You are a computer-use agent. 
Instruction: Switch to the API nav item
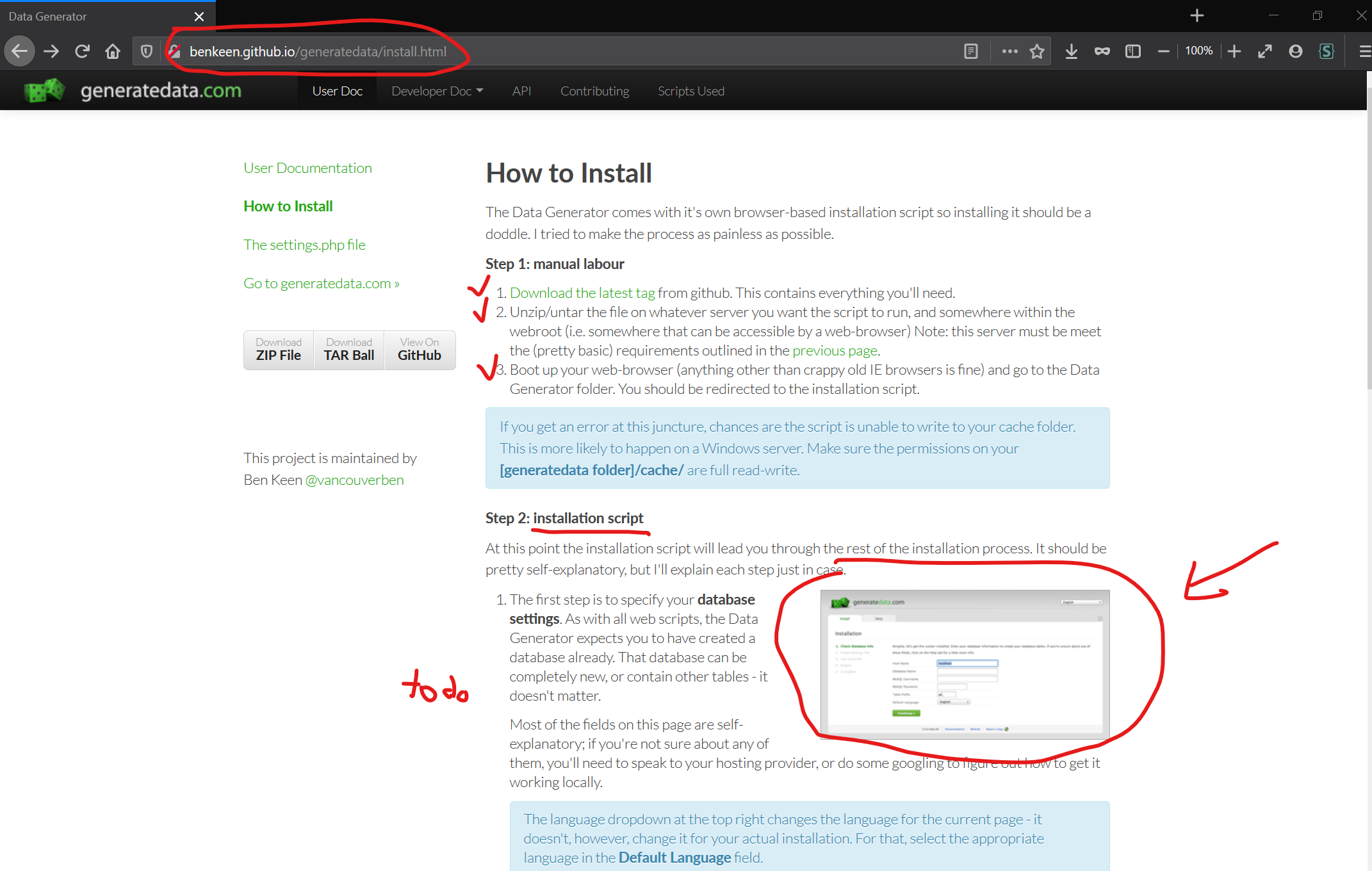[x=521, y=91]
